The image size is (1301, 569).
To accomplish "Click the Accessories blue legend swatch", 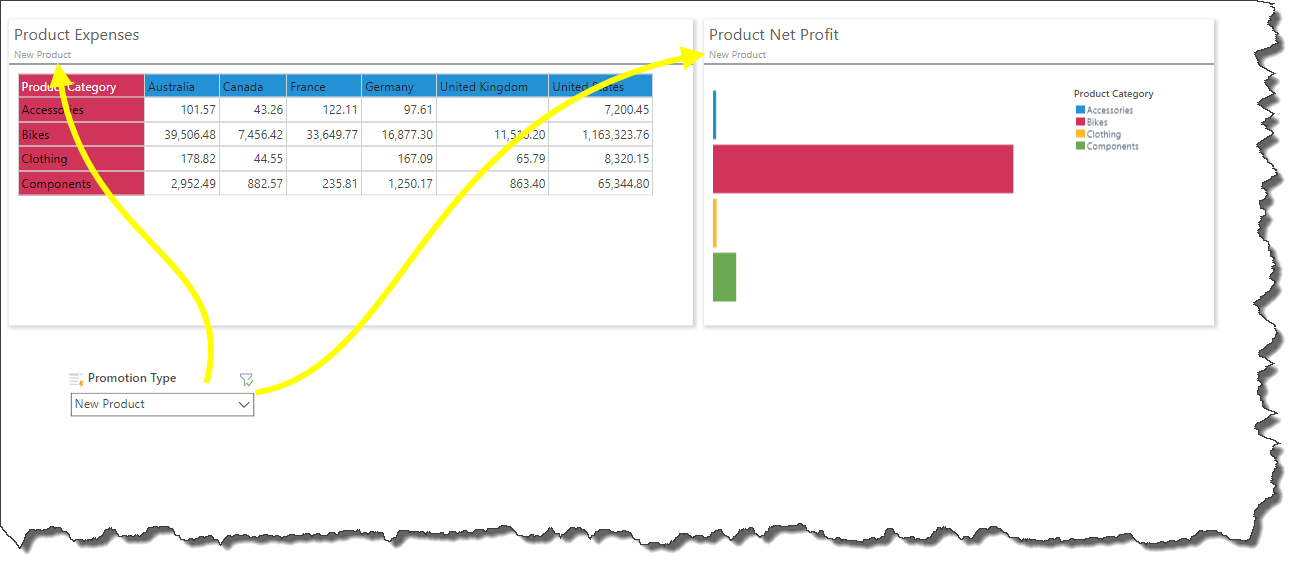I will [x=1080, y=110].
